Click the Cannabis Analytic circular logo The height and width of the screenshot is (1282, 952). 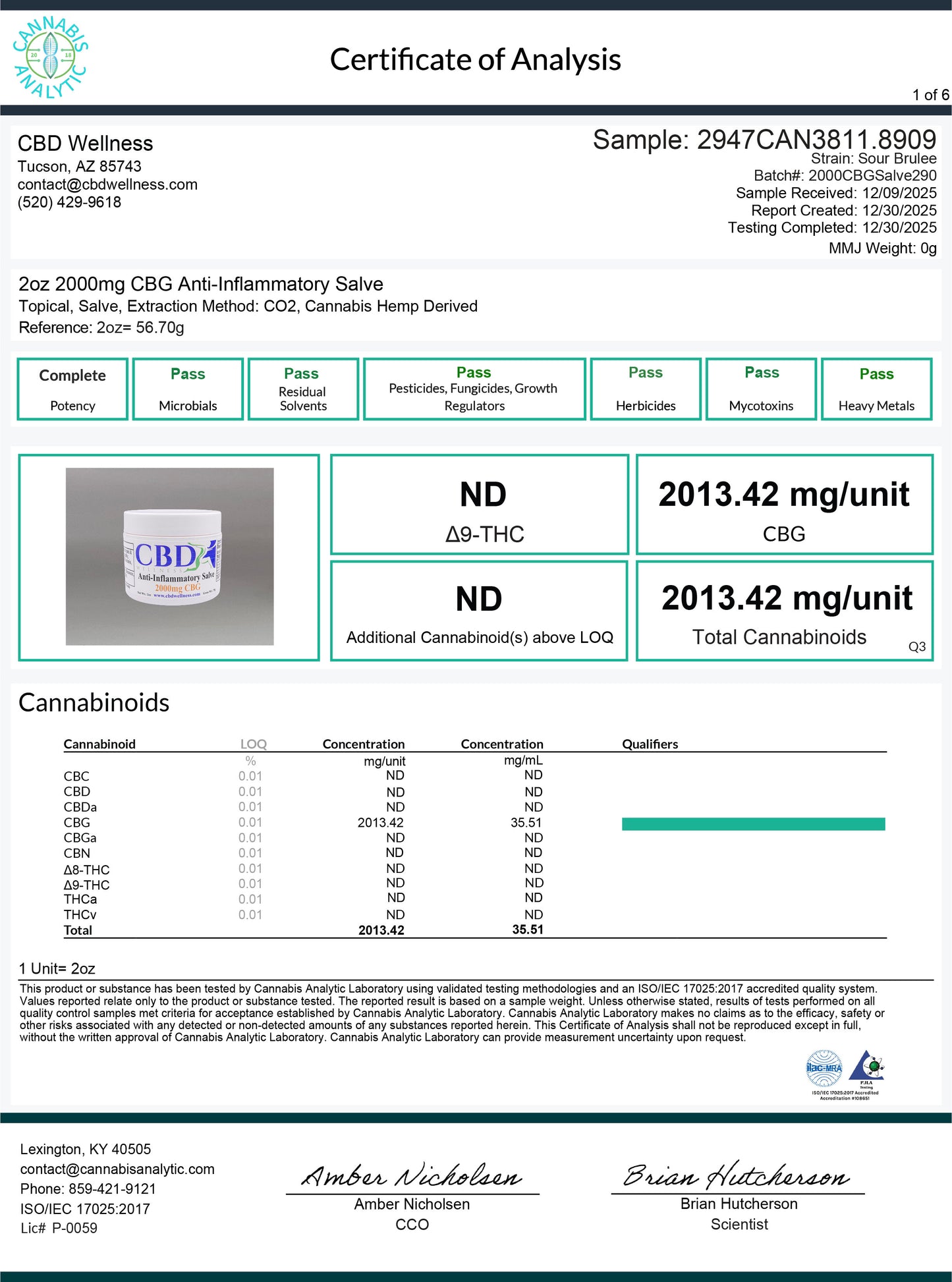point(50,58)
